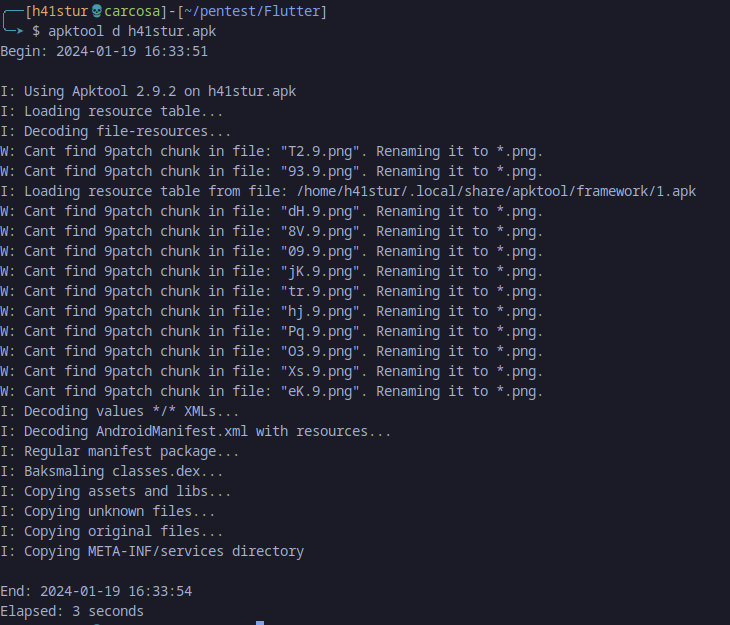Click the "Baksmaling classes.dex..." line
The image size is (730, 625).
click(x=112, y=471)
